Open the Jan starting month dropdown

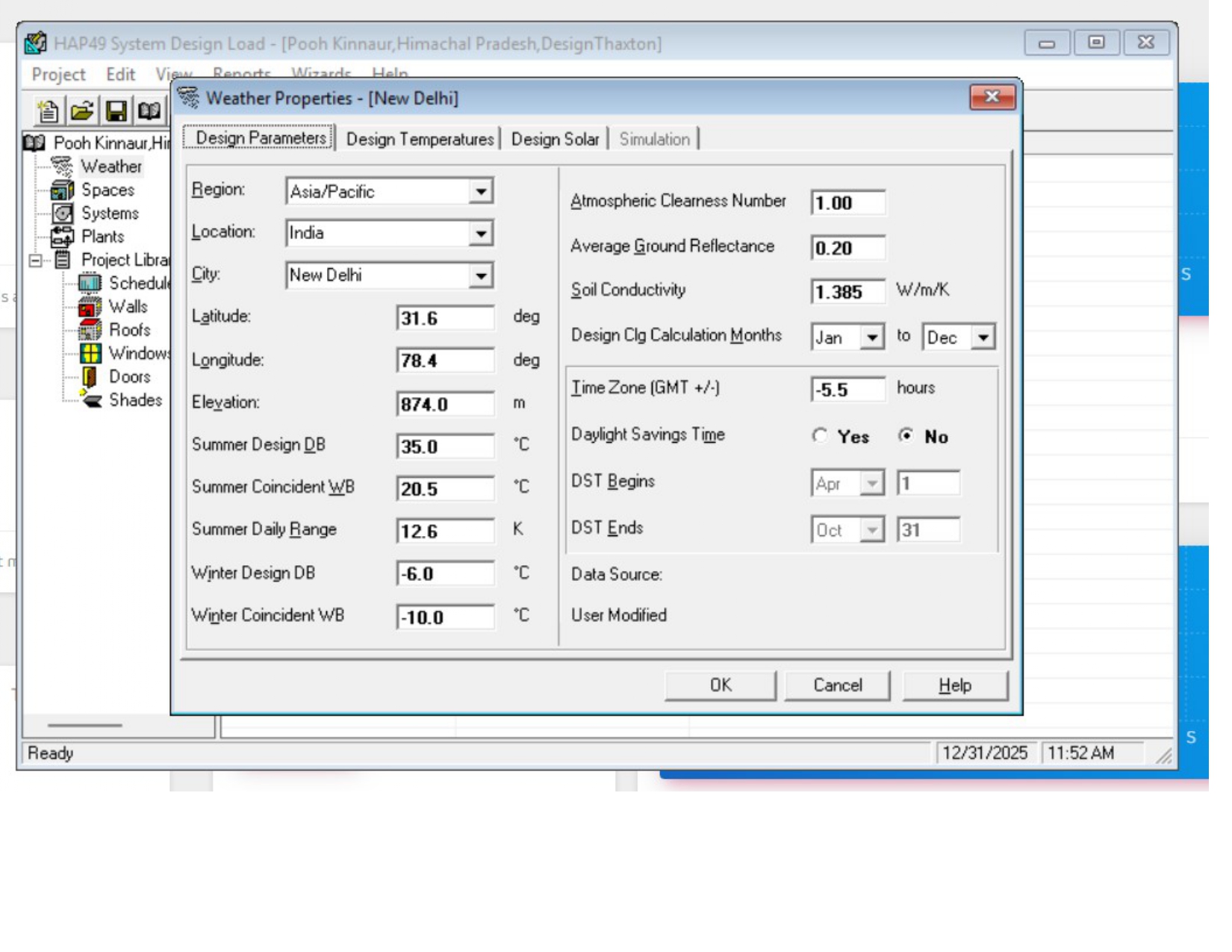(871, 337)
